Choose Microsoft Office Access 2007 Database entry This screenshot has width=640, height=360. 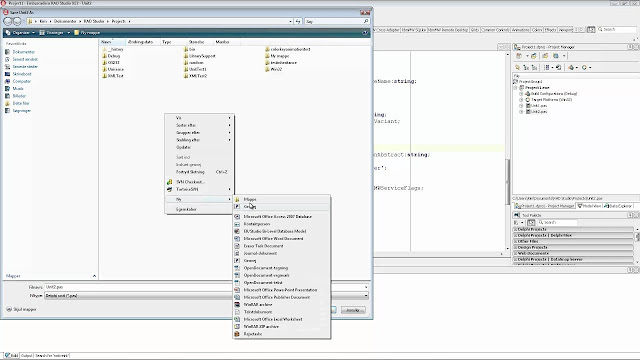coord(282,217)
